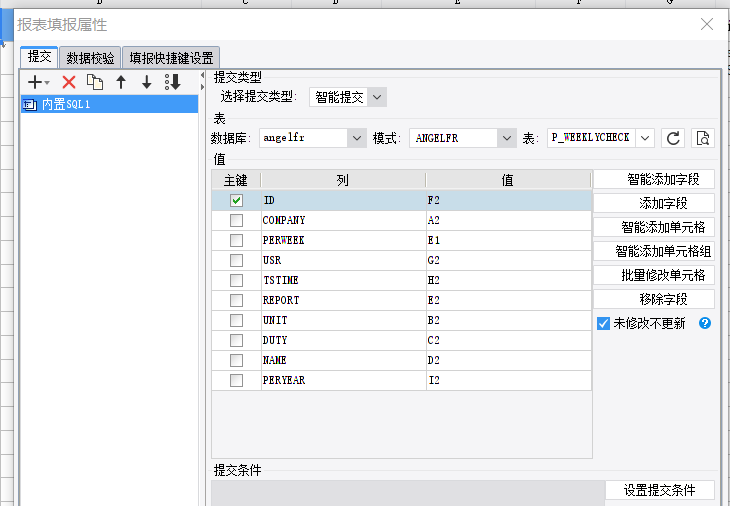Preview table data icon
The image size is (730, 506).
click(703, 138)
